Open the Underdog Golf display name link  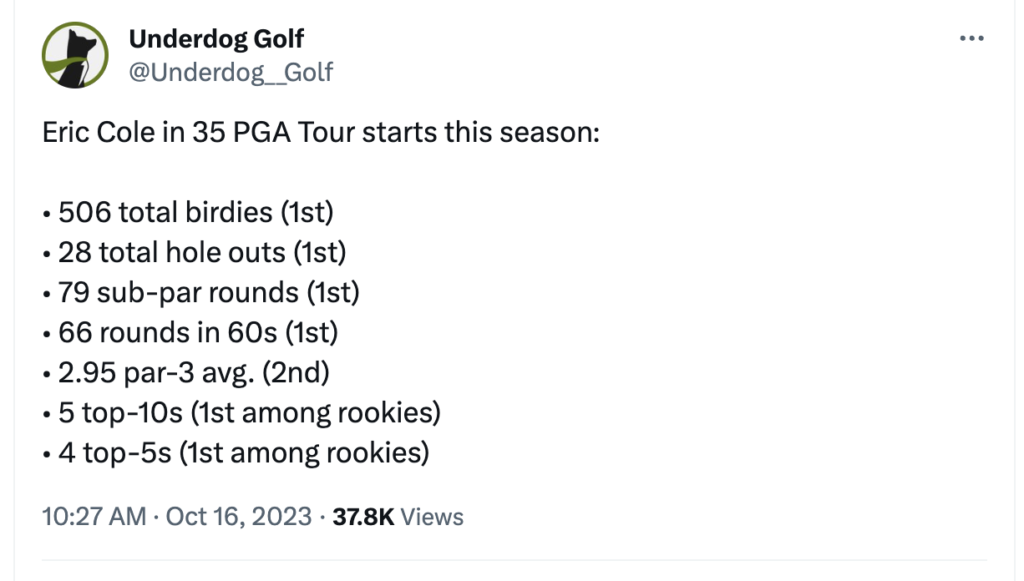point(216,39)
